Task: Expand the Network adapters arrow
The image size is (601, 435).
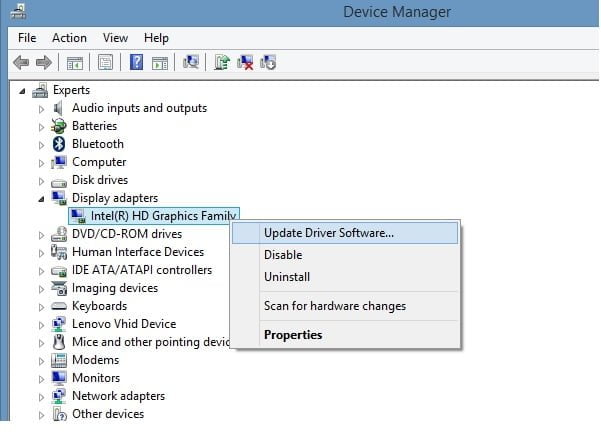Action: click(x=41, y=397)
